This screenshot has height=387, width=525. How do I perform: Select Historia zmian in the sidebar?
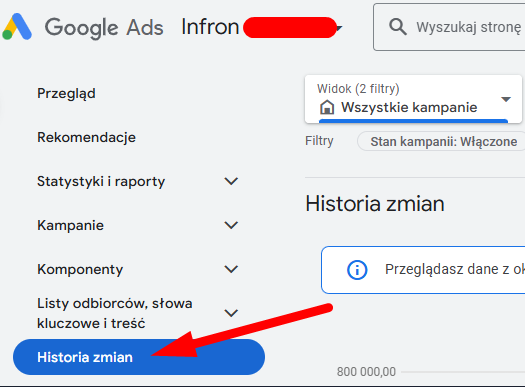[139, 357]
